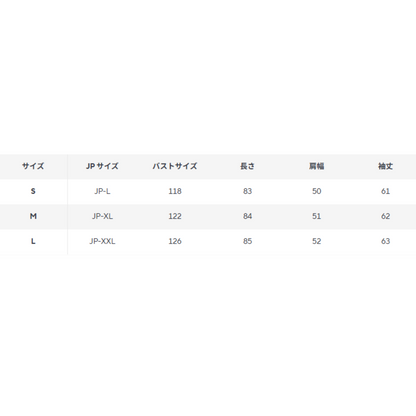
Task: Click the S size row label
Action: click(x=33, y=191)
